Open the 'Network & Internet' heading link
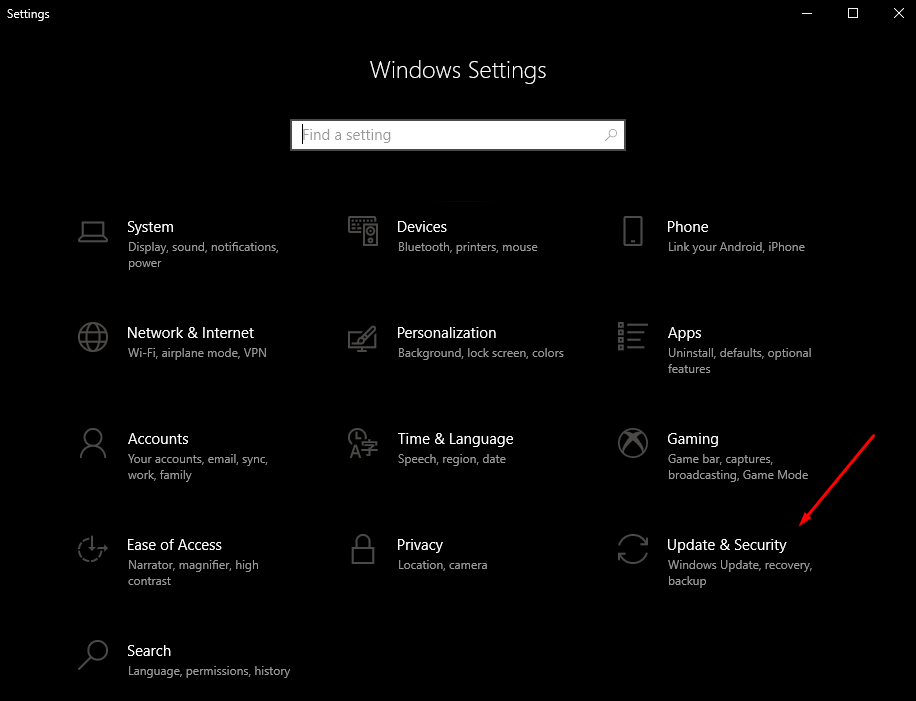Image resolution: width=916 pixels, height=701 pixels. [190, 333]
